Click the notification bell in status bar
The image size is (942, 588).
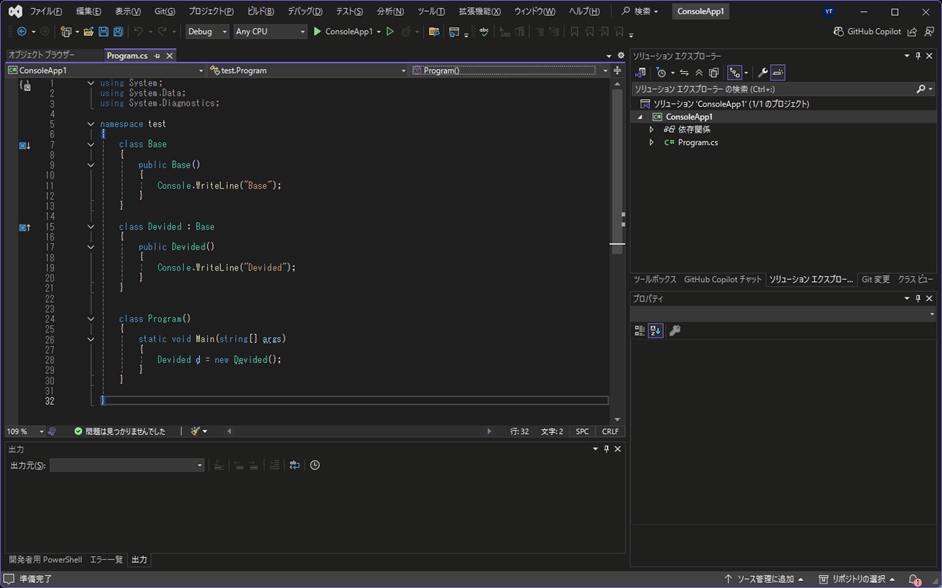click(x=914, y=579)
